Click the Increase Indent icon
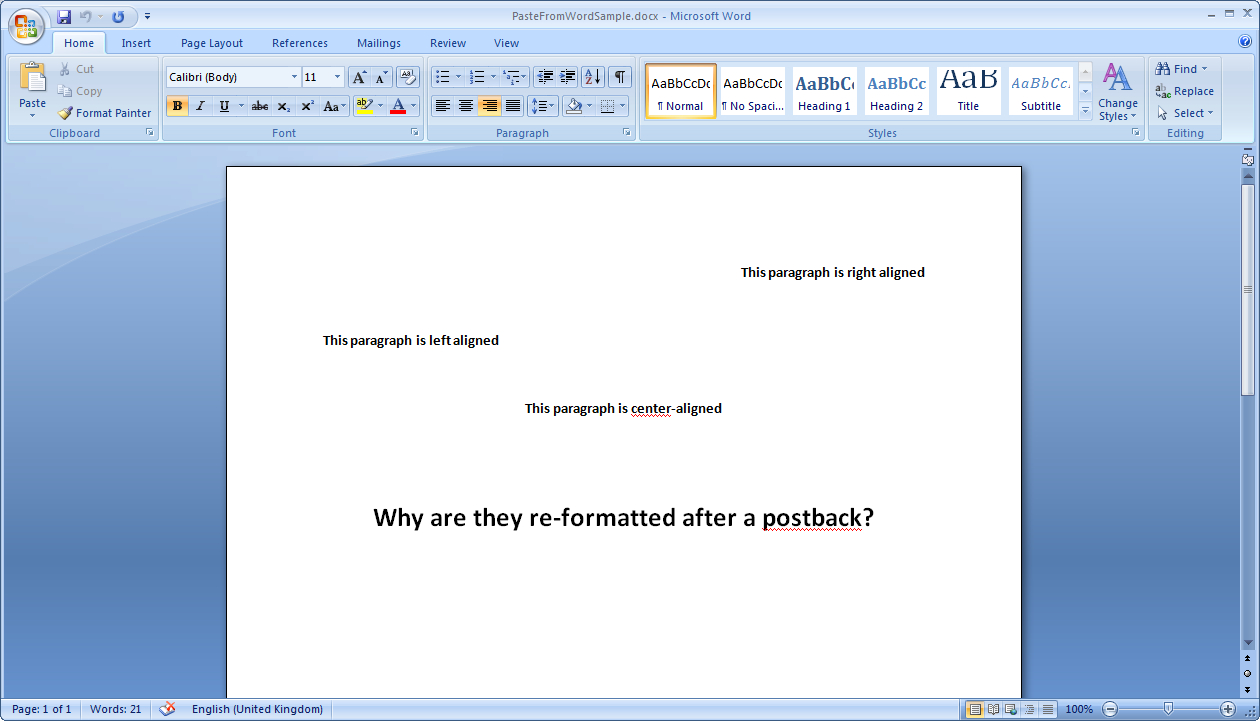The height and width of the screenshot is (721, 1260). [568, 77]
